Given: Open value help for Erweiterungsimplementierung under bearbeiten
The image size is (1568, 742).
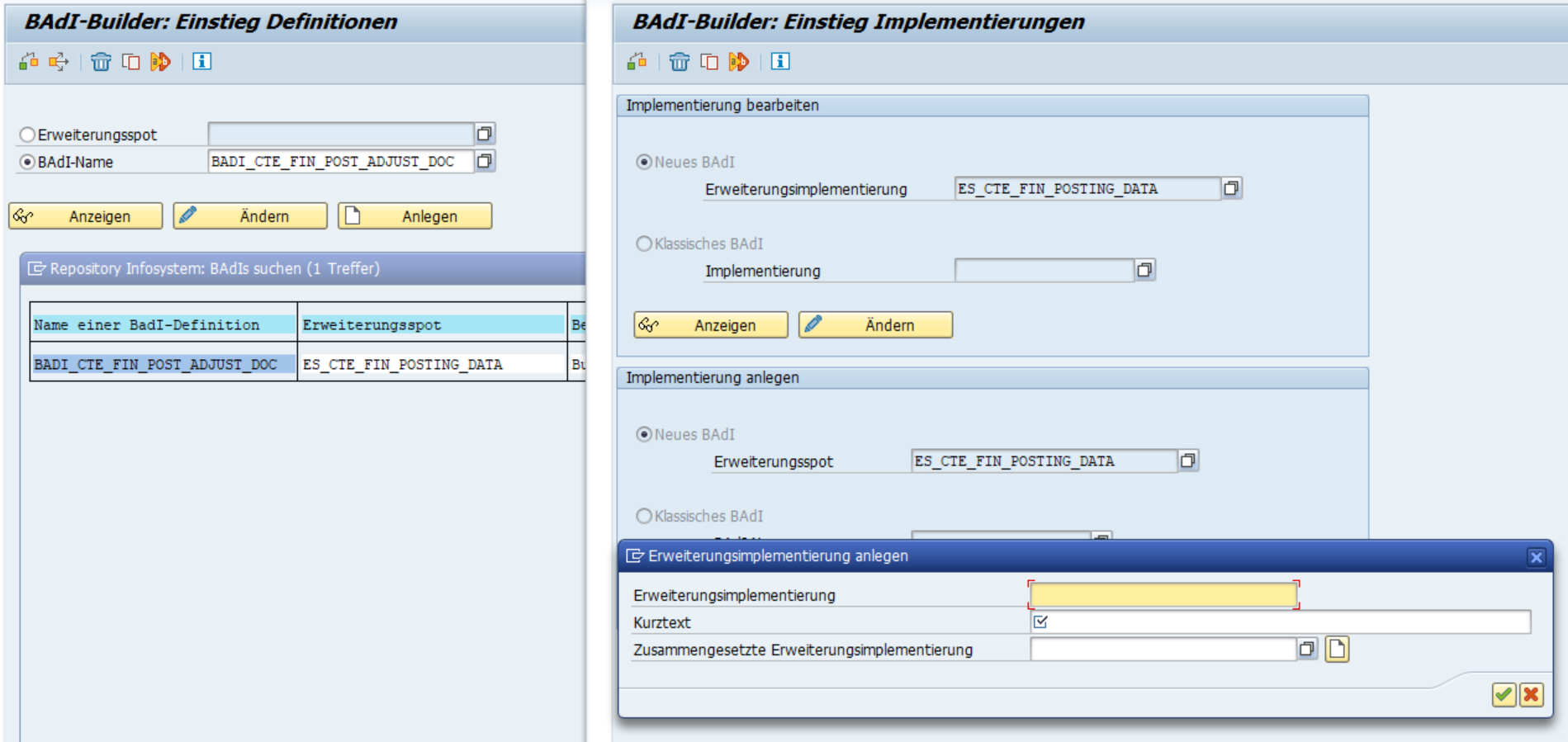Looking at the screenshot, I should tap(1231, 188).
